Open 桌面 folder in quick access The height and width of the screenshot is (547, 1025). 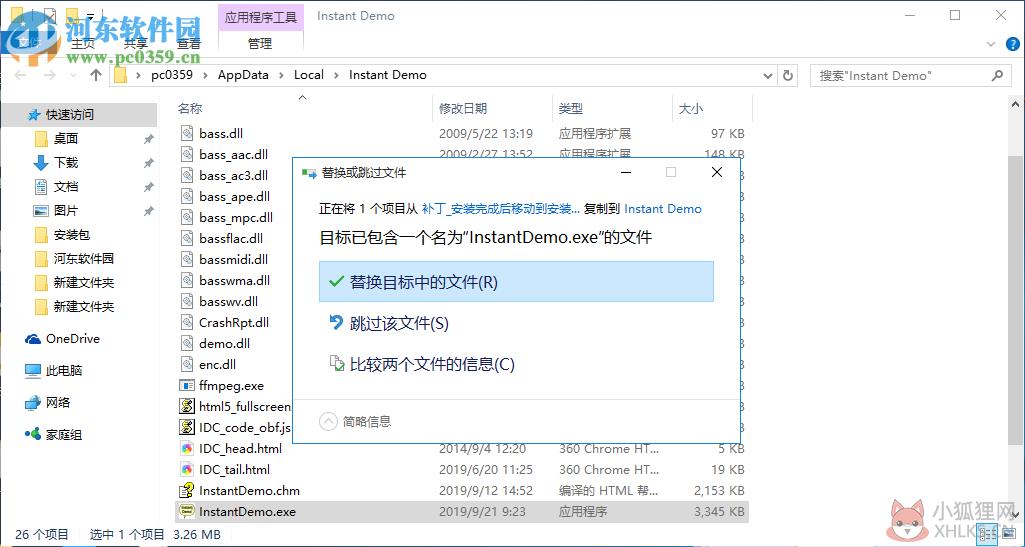(66, 139)
